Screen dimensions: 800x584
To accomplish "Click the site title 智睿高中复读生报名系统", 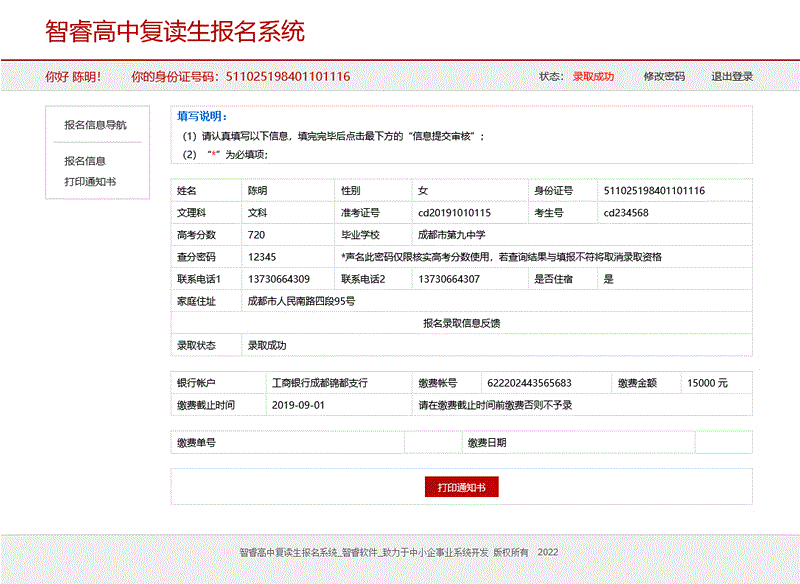I will tap(175, 31).
